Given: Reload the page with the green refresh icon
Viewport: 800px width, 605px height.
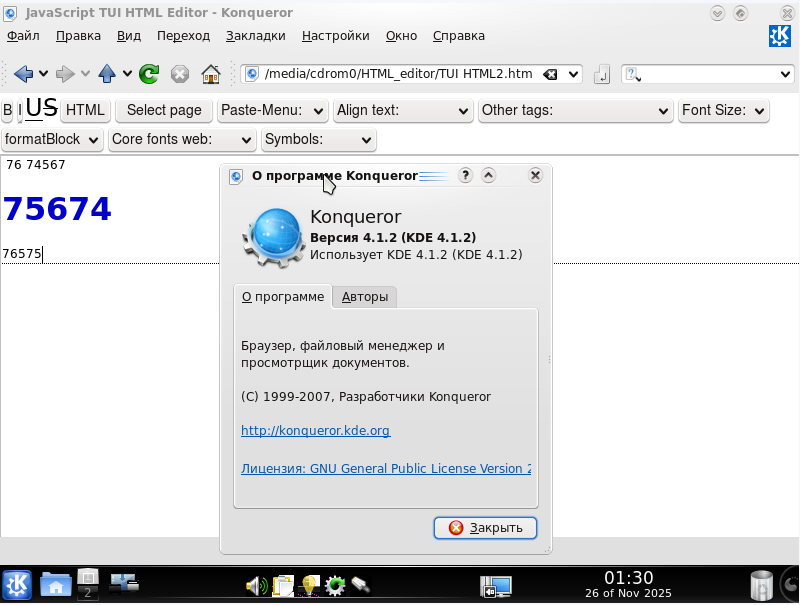Looking at the screenshot, I should [x=149, y=74].
